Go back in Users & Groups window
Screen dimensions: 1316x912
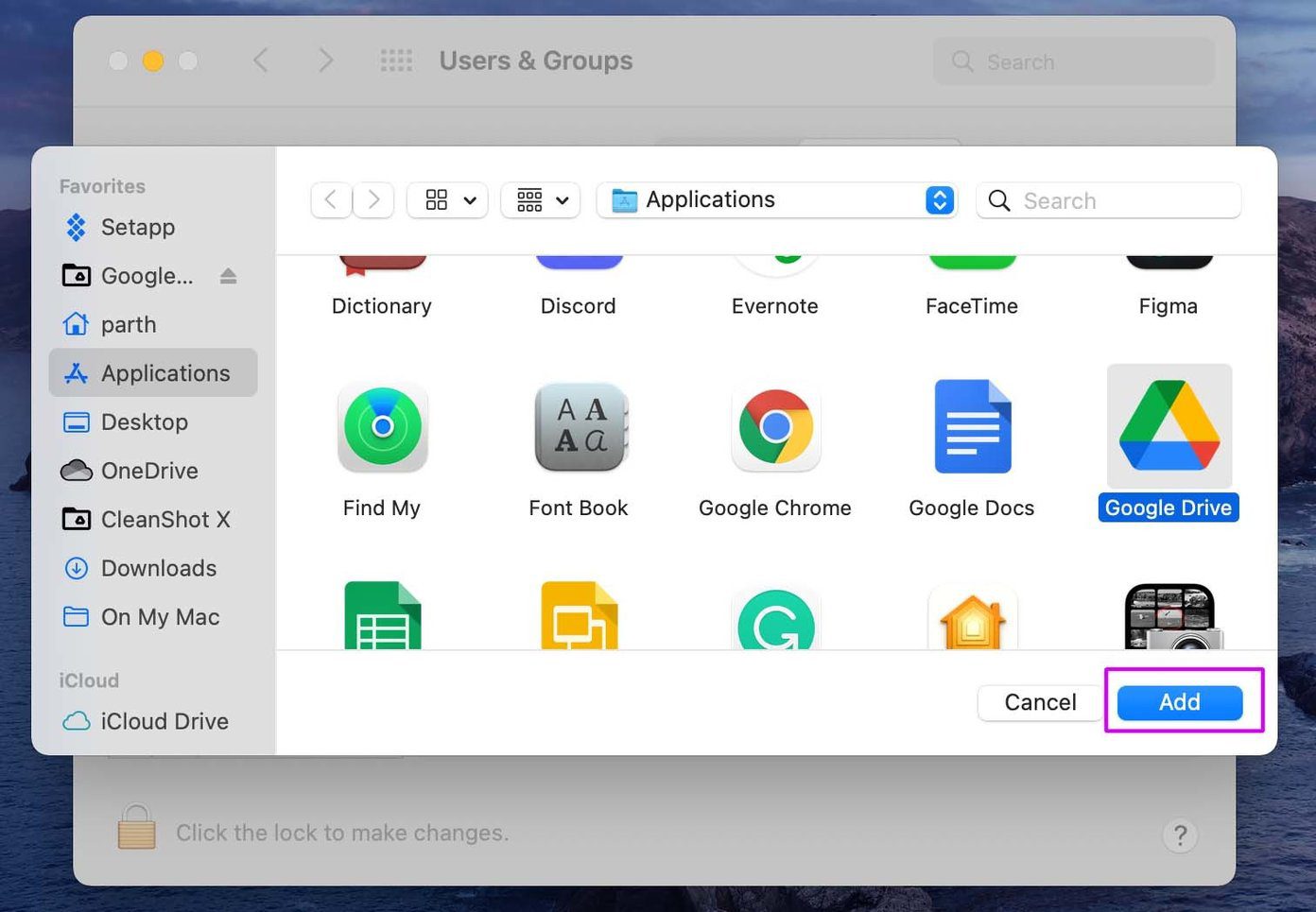[261, 60]
